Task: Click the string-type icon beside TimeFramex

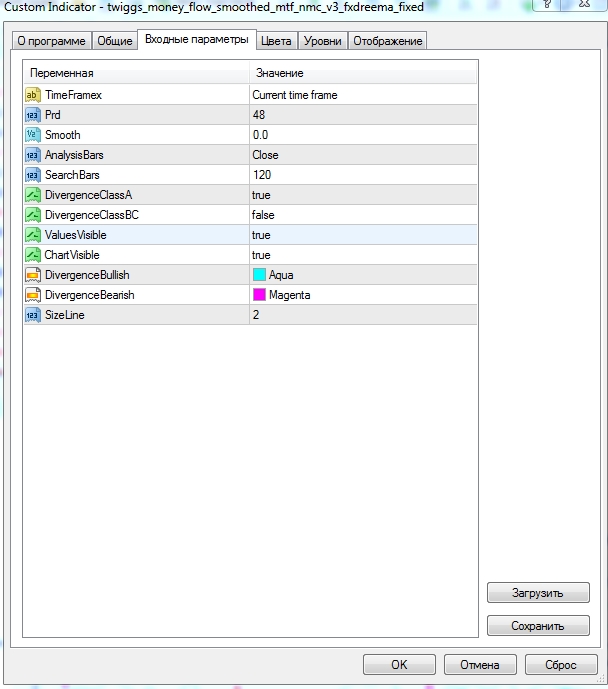Action: (x=33, y=95)
